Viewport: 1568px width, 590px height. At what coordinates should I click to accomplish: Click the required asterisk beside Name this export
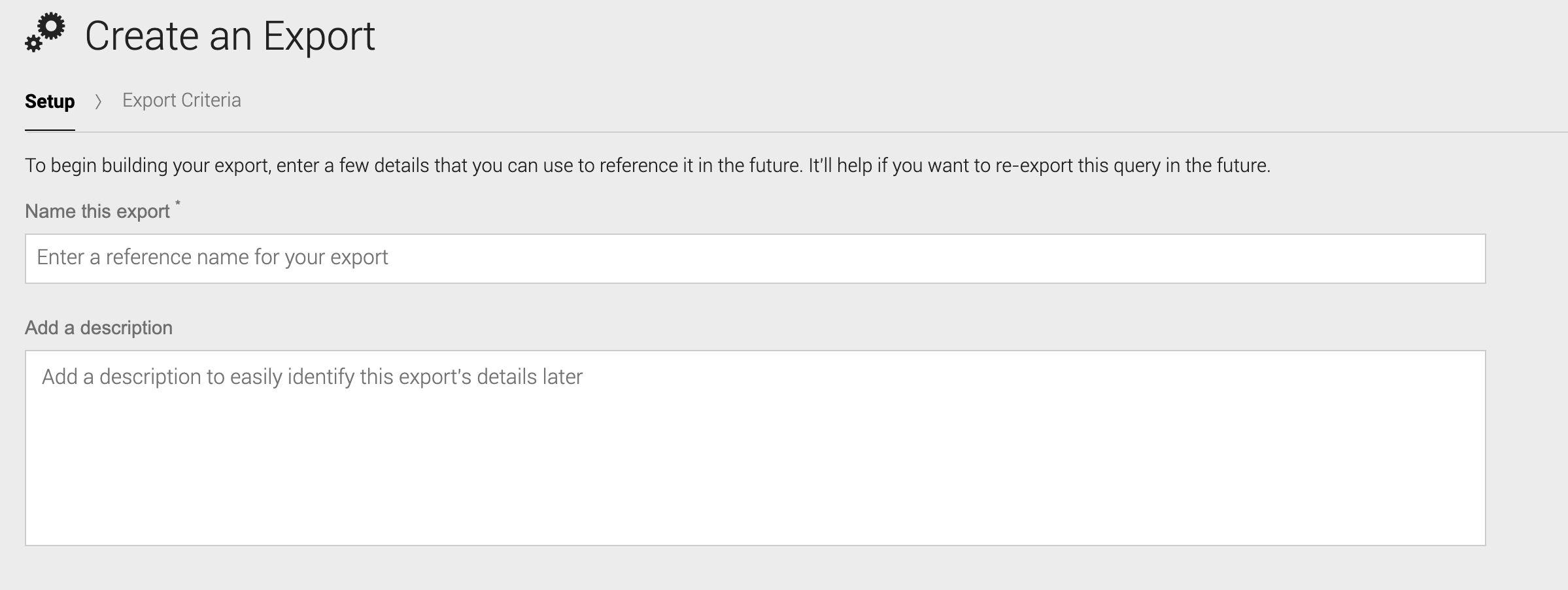click(177, 203)
